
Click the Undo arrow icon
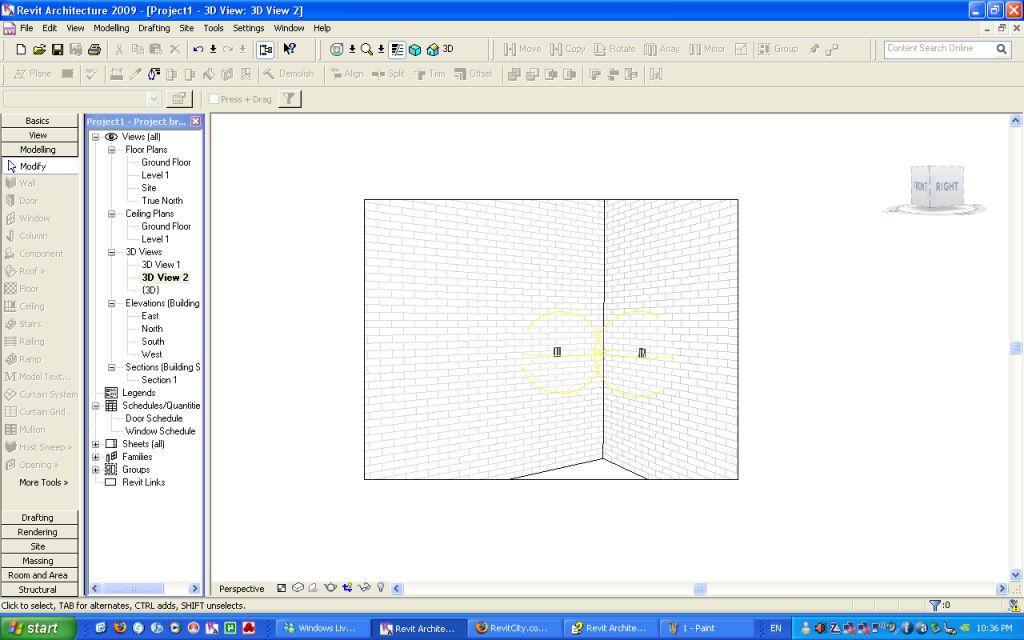pyautogui.click(x=198, y=49)
